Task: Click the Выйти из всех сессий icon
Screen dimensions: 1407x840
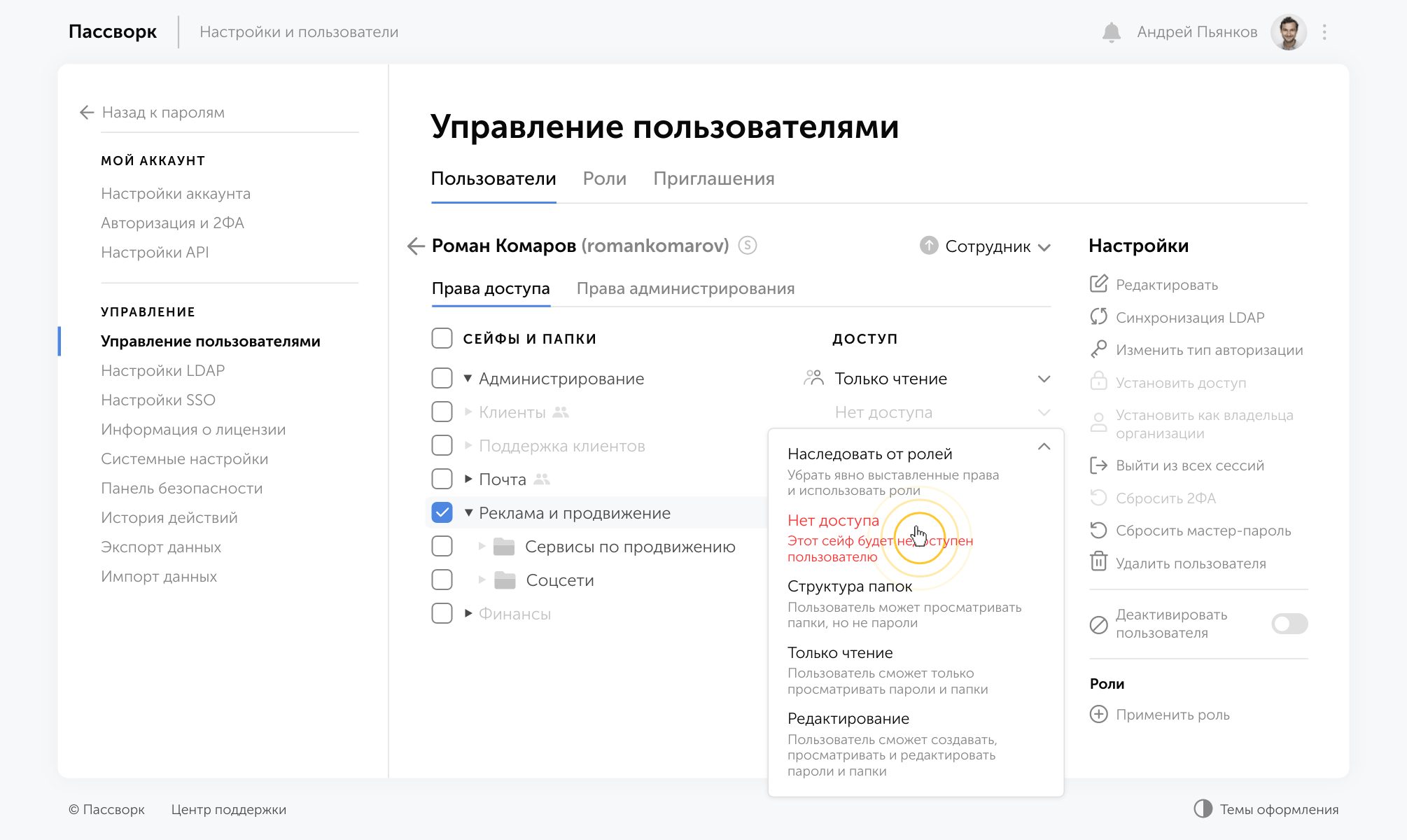Action: tap(1098, 465)
